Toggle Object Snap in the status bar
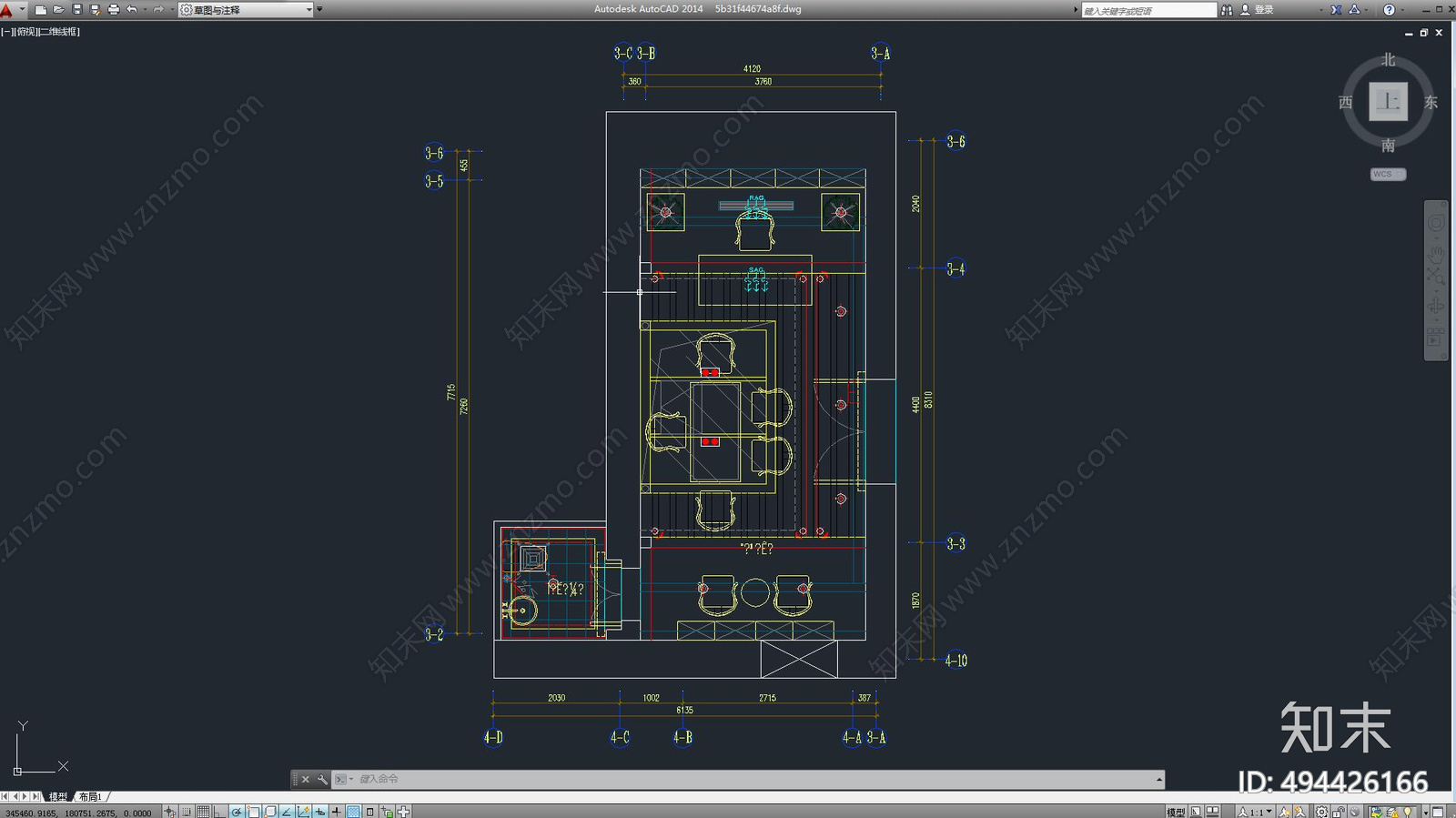The height and width of the screenshot is (818, 1456). (253, 812)
